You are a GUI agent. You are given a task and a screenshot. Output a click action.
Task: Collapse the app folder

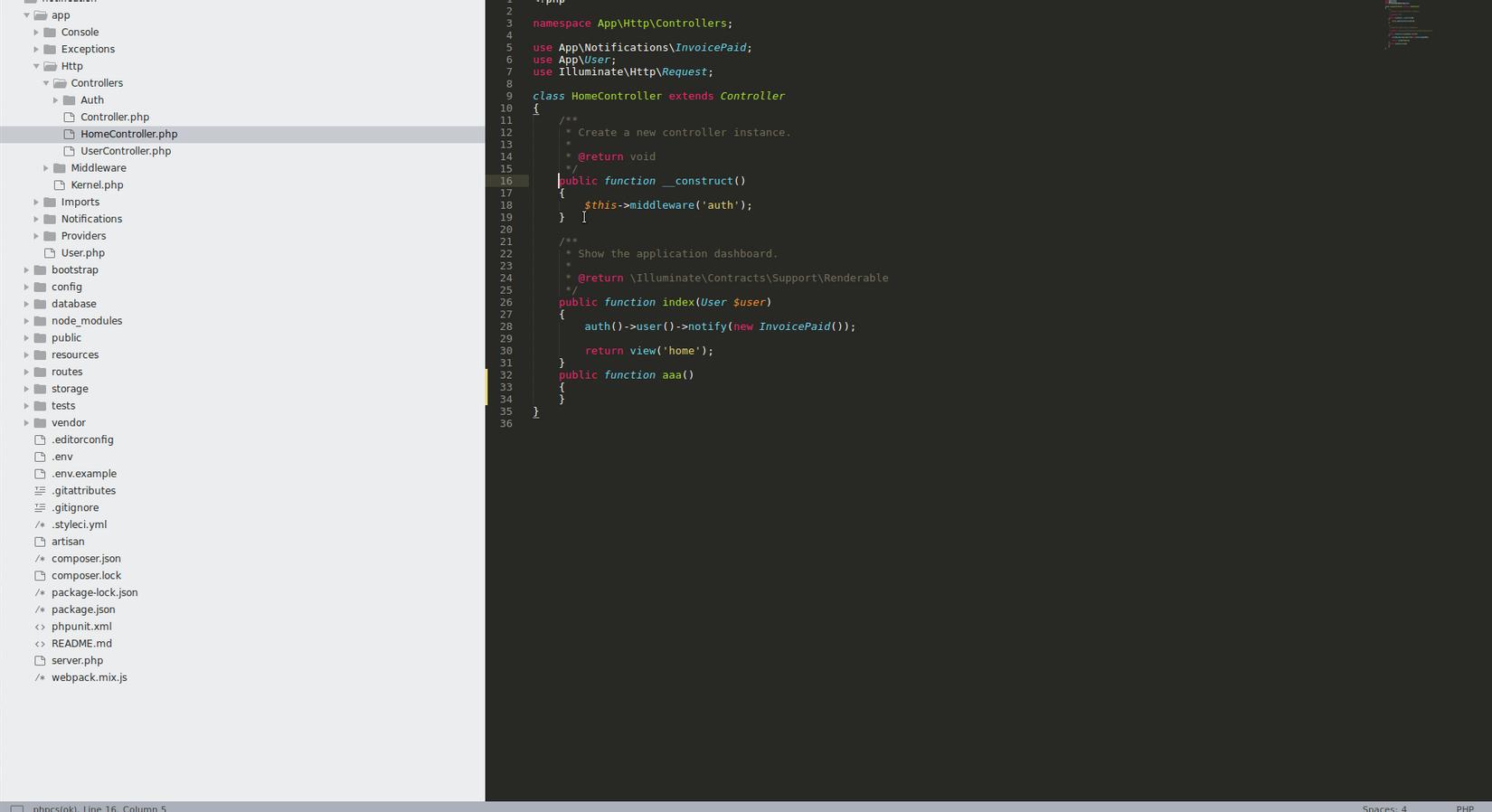[26, 15]
